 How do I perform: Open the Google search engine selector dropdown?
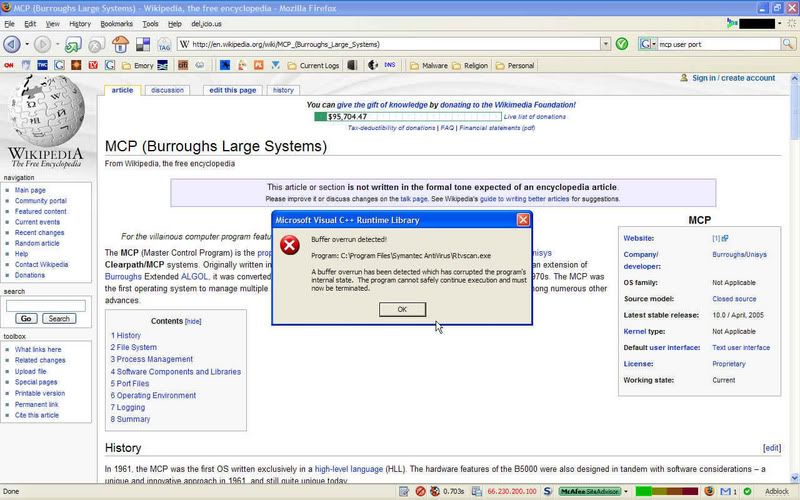pyautogui.click(x=645, y=44)
